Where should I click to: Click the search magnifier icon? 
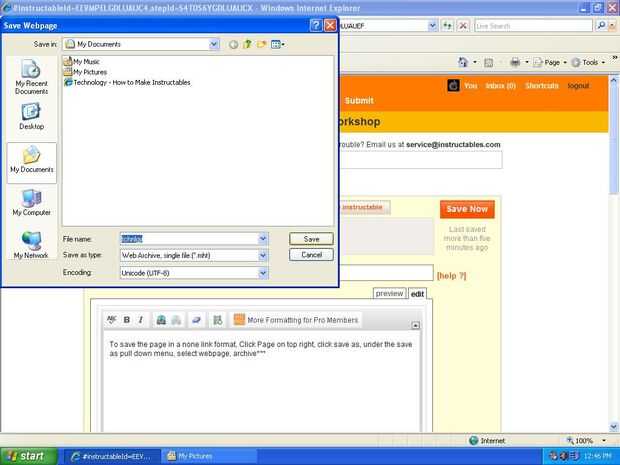[601, 26]
